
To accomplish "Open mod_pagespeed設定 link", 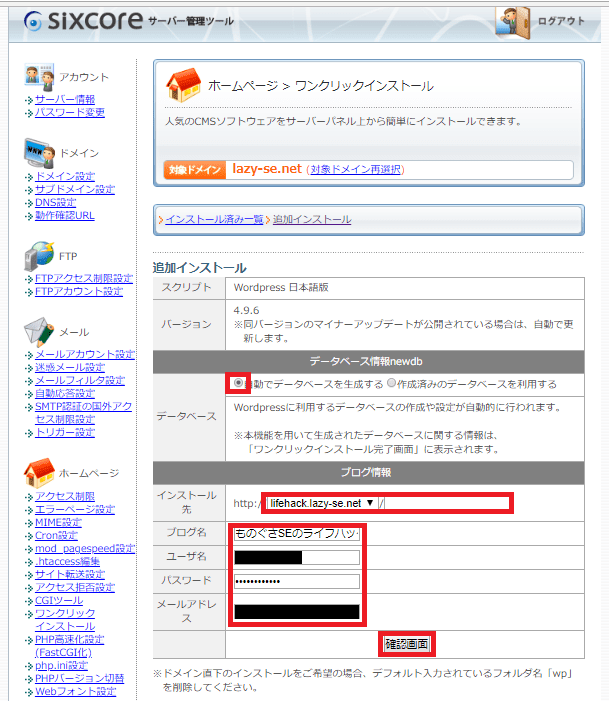I will [85, 548].
